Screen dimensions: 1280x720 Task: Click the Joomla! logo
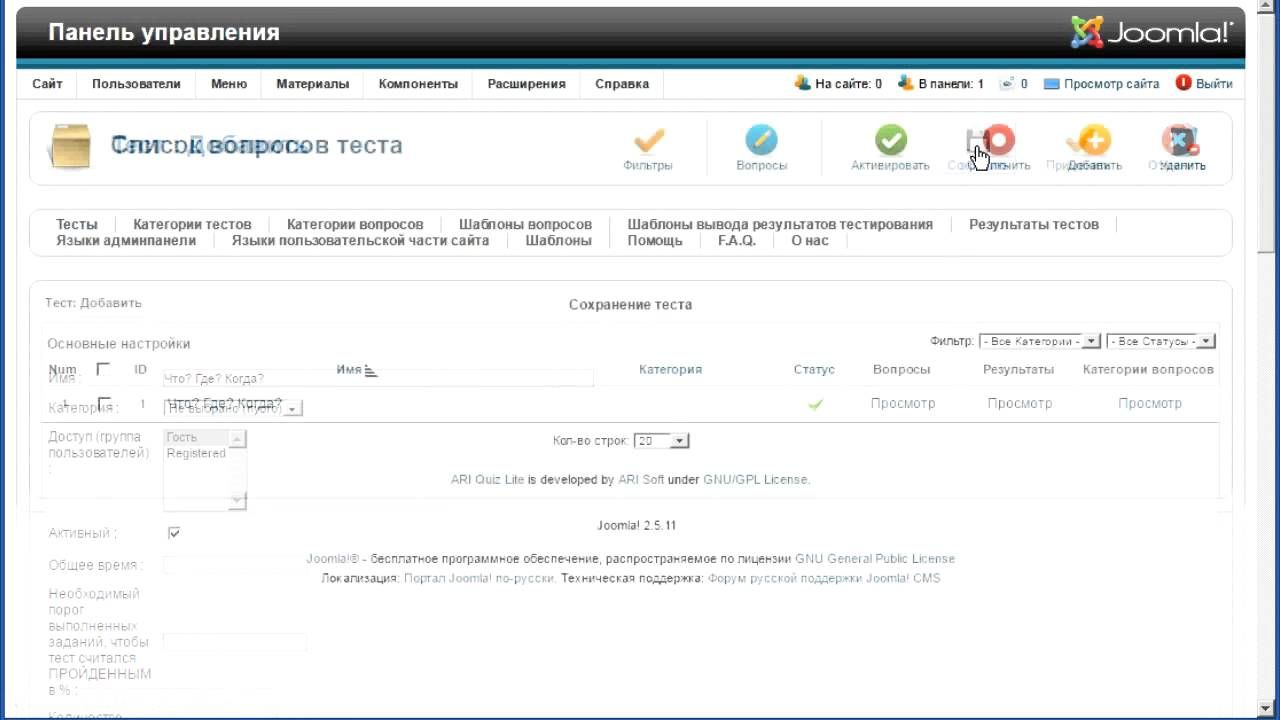pyautogui.click(x=1151, y=32)
